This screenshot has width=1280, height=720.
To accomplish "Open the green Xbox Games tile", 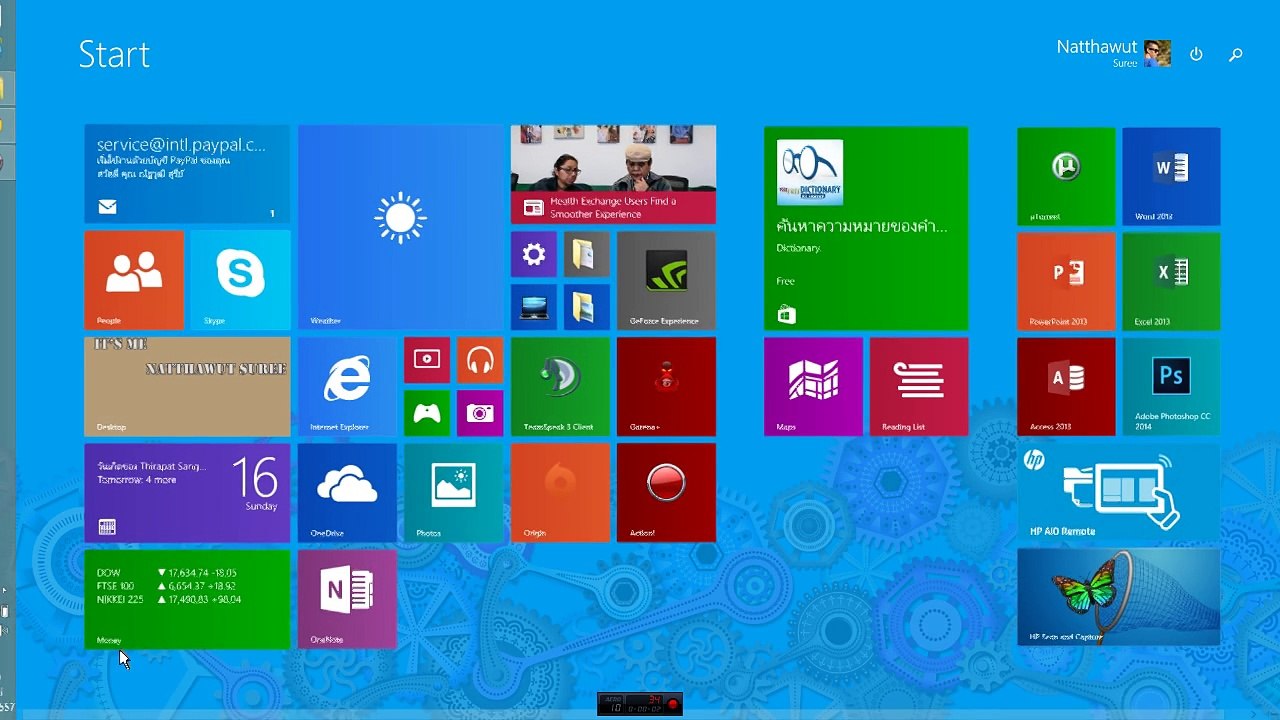I will [x=427, y=413].
